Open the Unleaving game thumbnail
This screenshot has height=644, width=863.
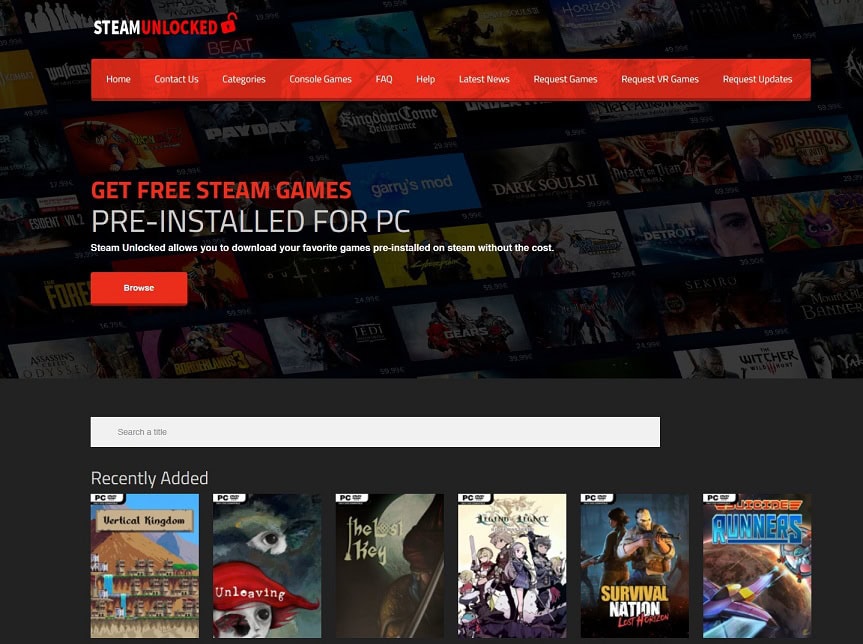tap(267, 566)
